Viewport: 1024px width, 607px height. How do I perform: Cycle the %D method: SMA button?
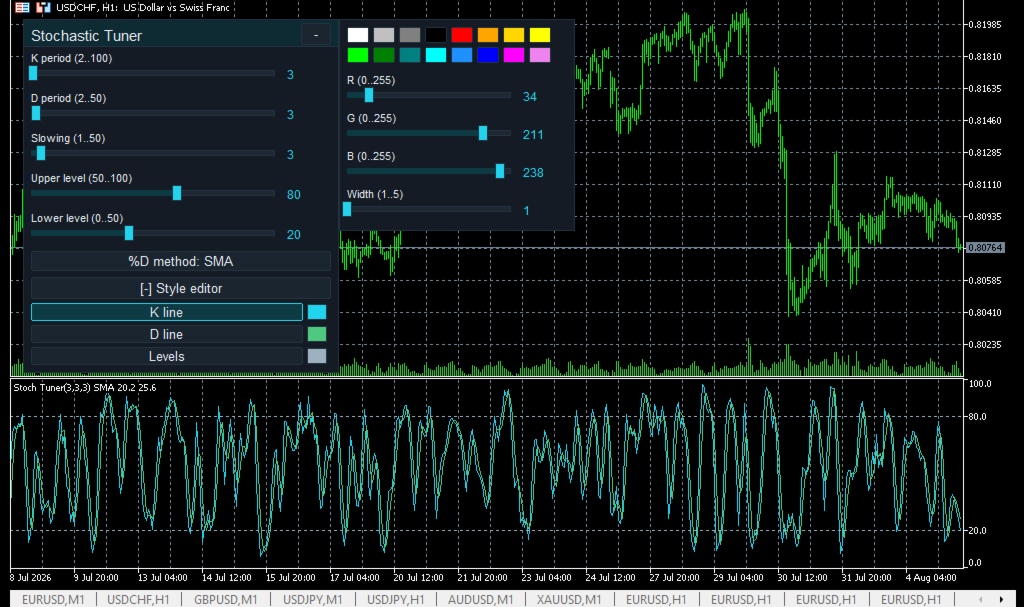pyautogui.click(x=181, y=261)
